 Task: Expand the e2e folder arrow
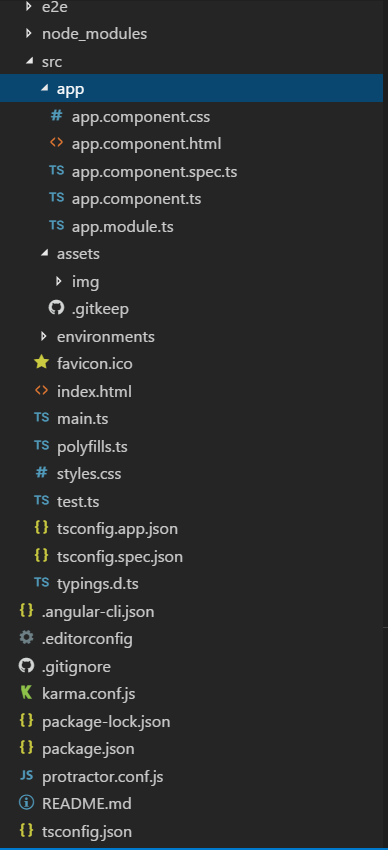click(x=29, y=6)
